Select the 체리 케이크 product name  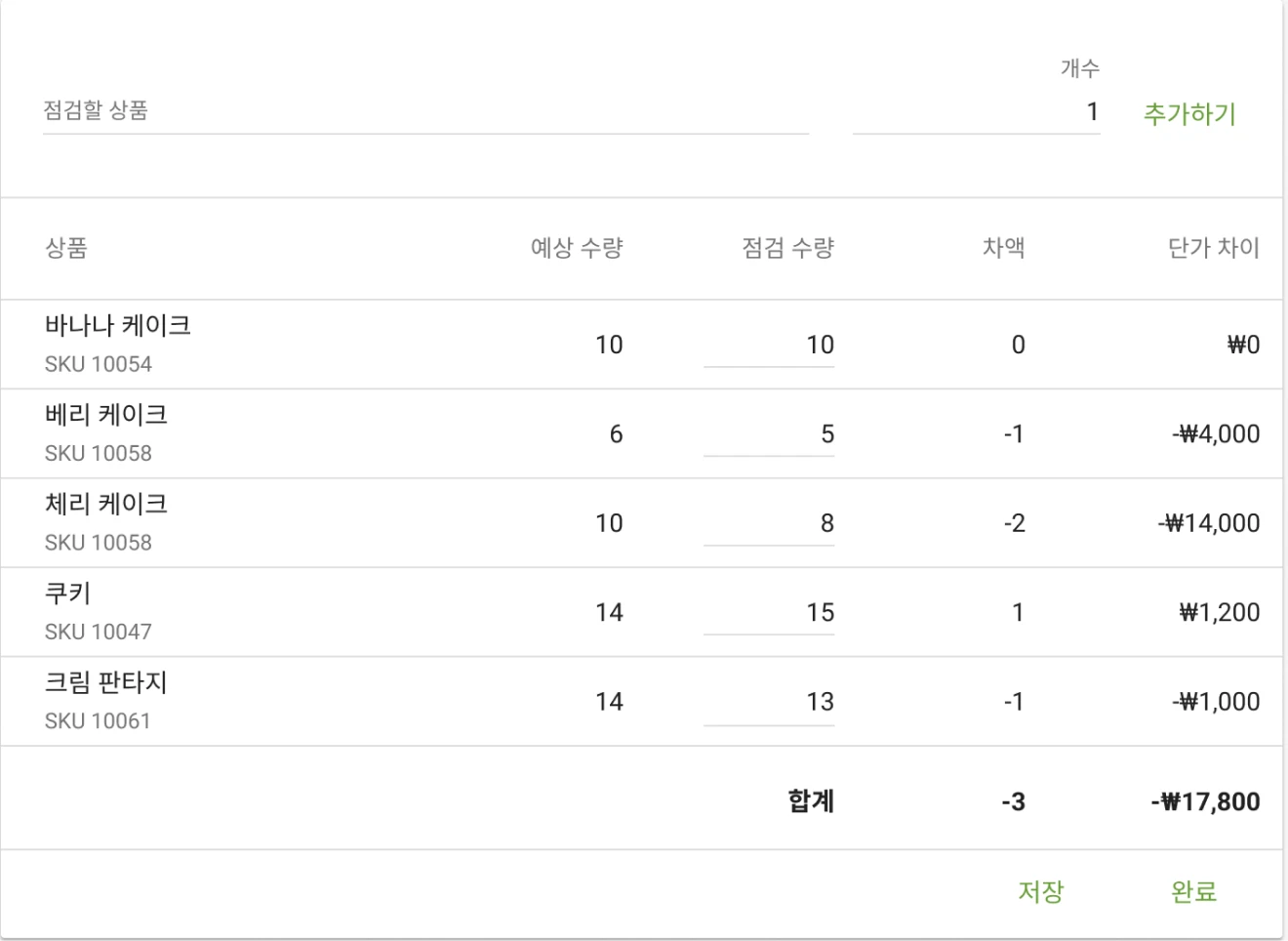point(106,505)
